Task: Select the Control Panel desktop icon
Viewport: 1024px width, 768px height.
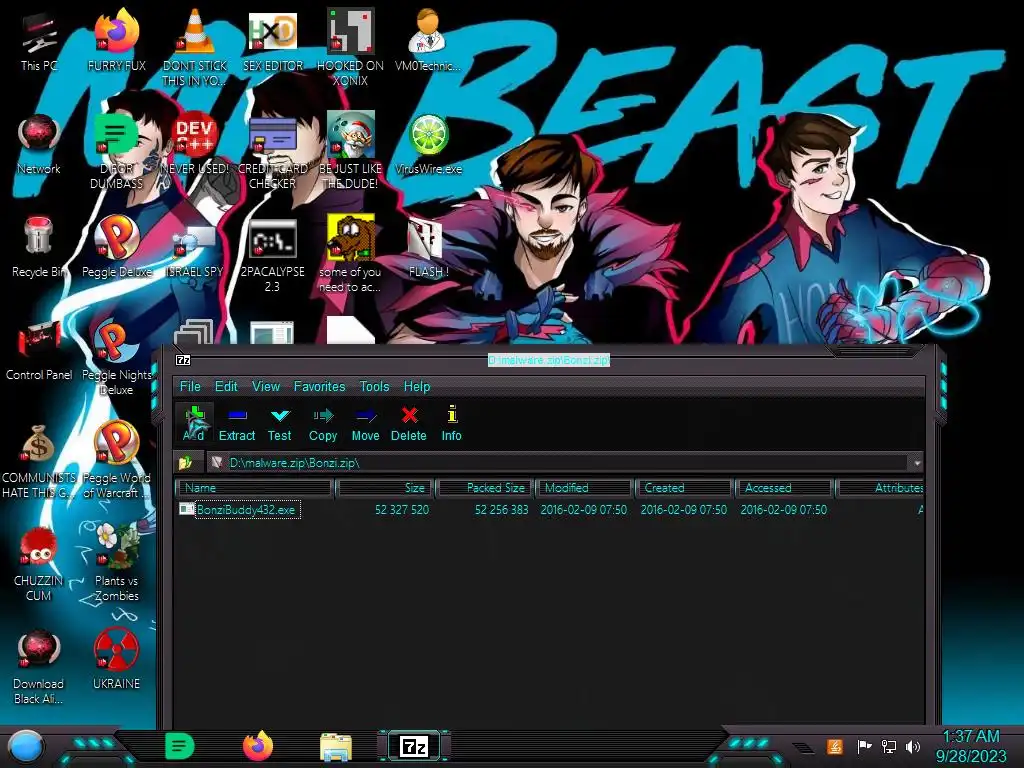Action: click(39, 350)
